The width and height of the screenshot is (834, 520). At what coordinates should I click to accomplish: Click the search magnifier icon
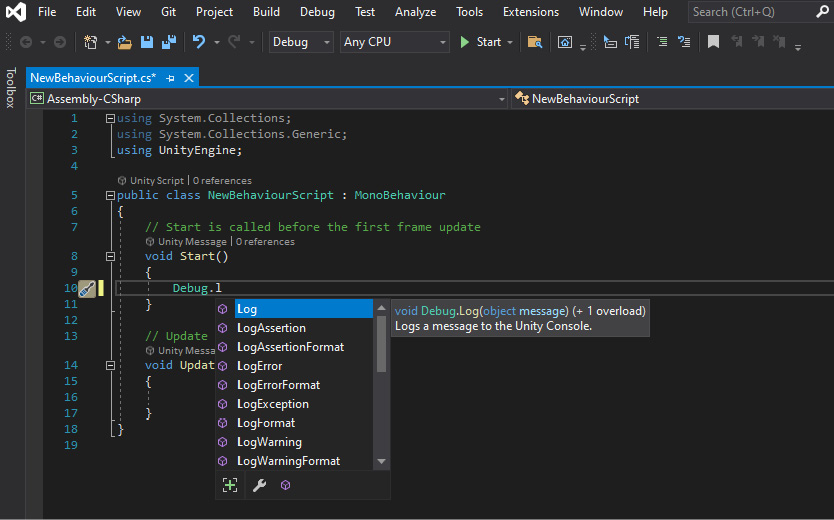[x=822, y=12]
